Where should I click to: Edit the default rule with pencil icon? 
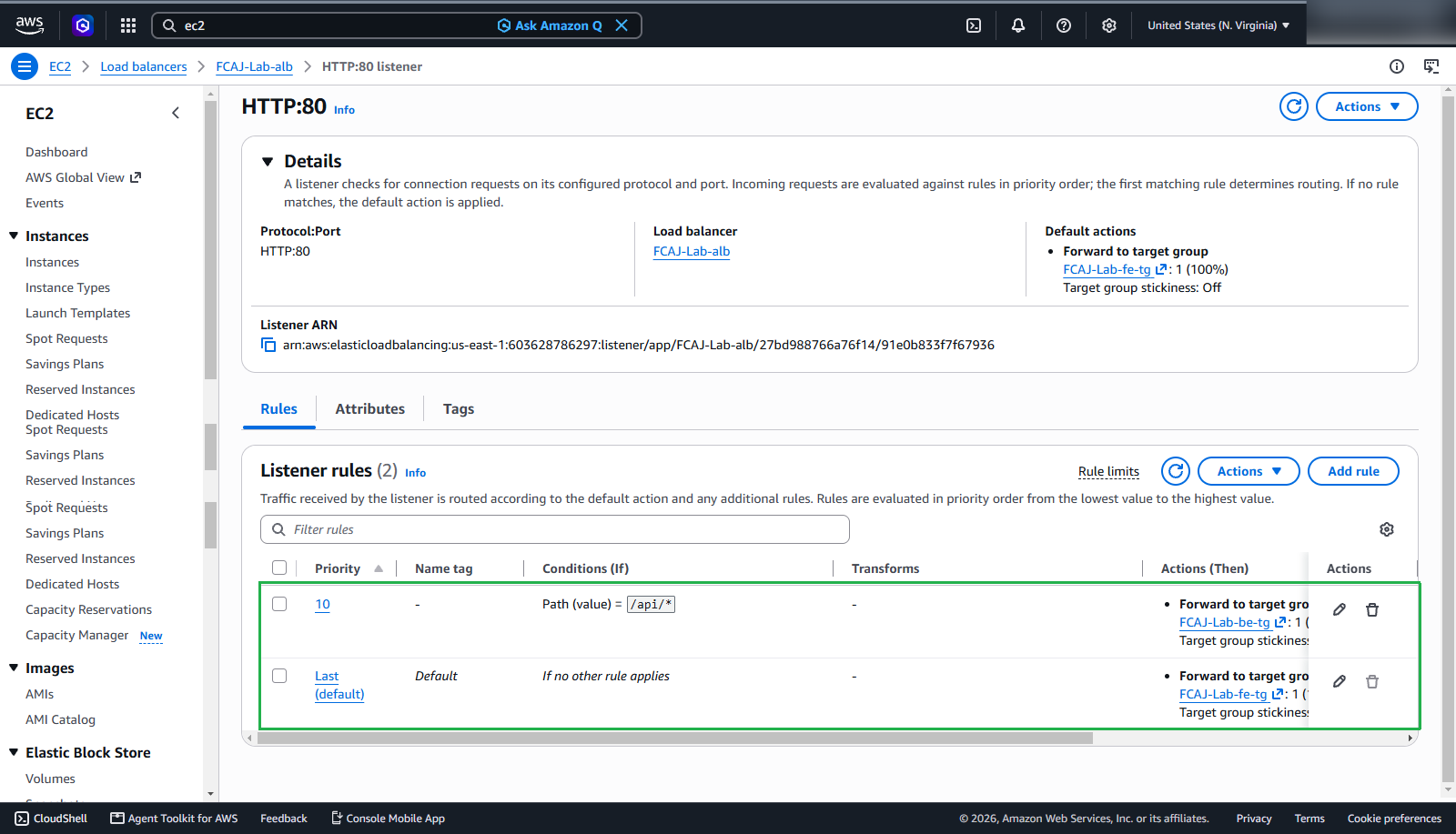click(1340, 681)
